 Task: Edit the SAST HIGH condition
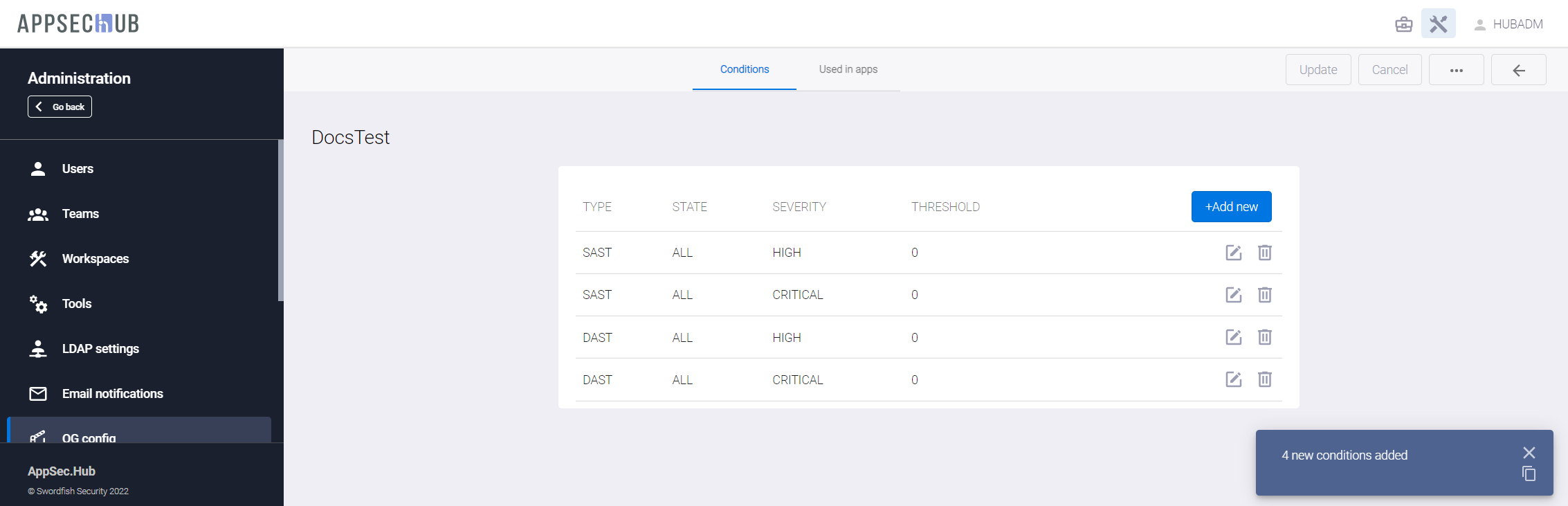click(1233, 253)
